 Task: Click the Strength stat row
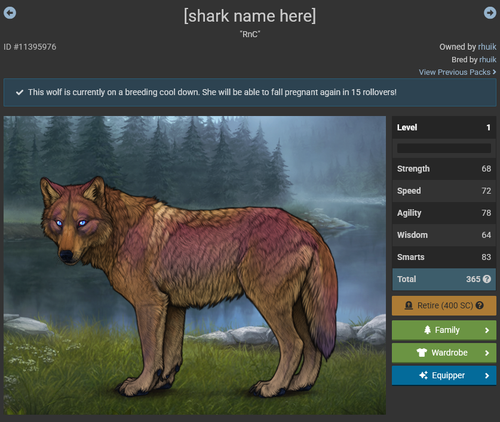[x=444, y=169]
